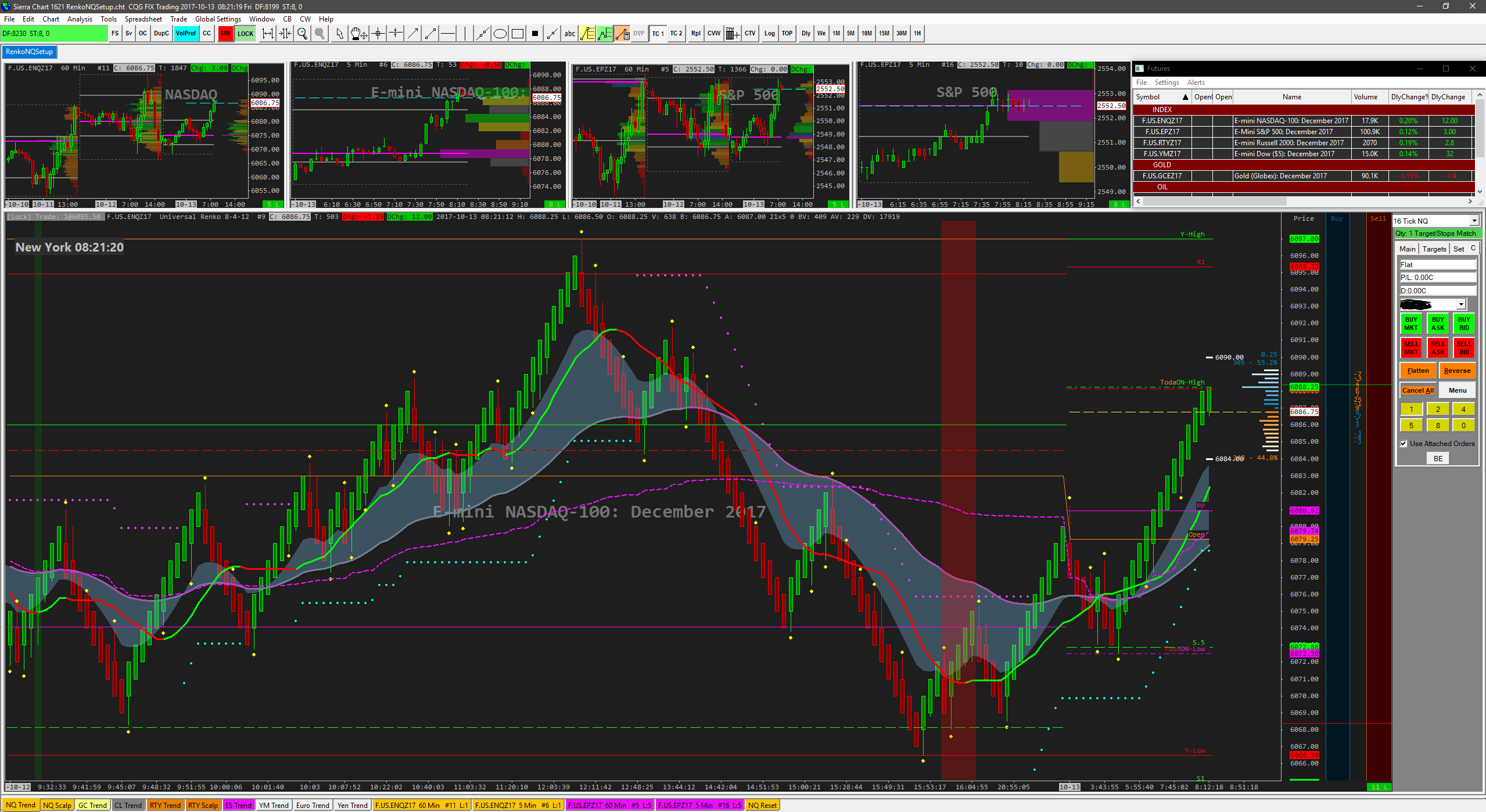Select the chart crosshair tool icon

[x=378, y=34]
